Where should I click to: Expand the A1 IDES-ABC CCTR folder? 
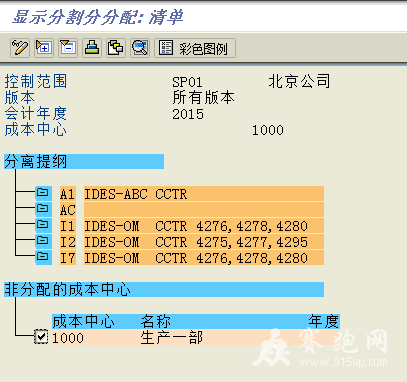[x=43, y=193]
